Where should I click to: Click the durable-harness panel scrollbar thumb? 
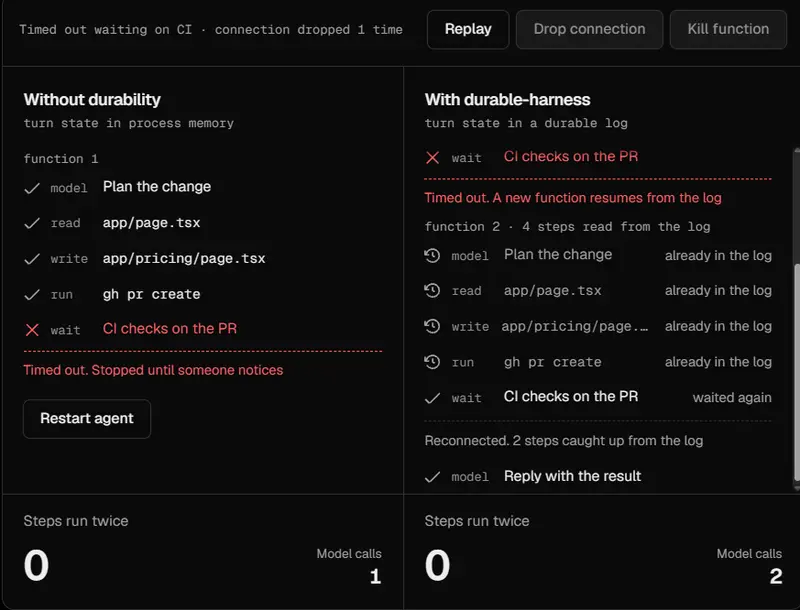click(796, 372)
